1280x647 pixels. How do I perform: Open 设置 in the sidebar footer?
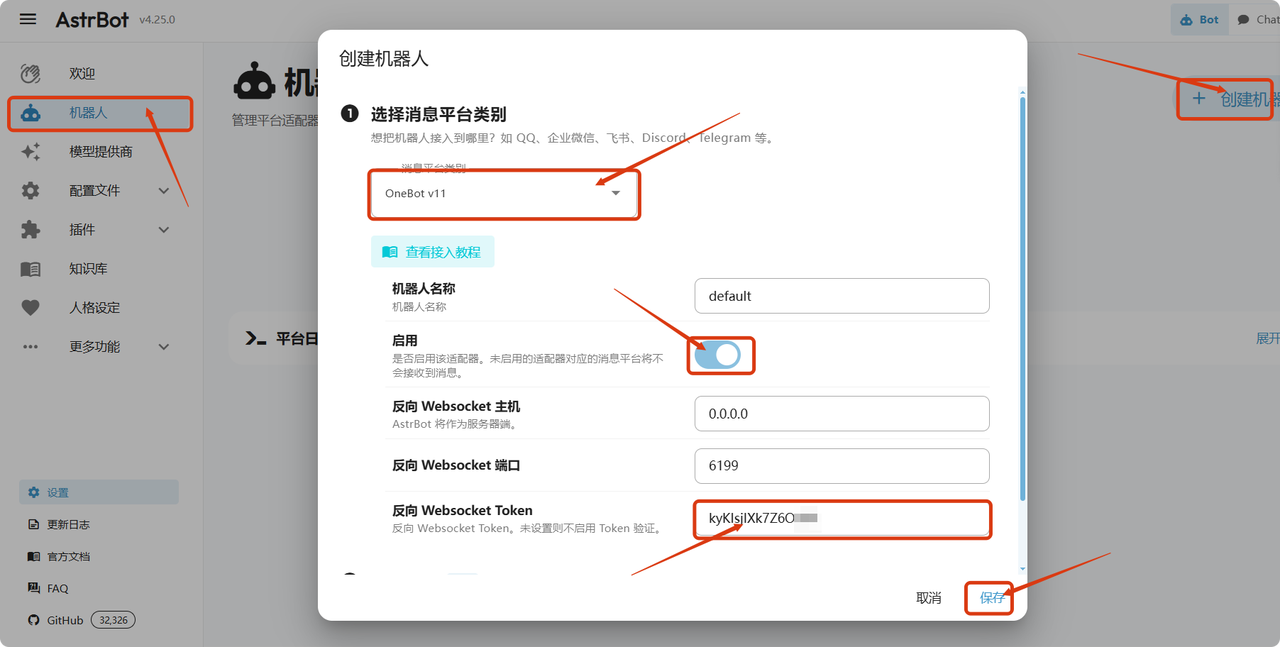point(99,493)
